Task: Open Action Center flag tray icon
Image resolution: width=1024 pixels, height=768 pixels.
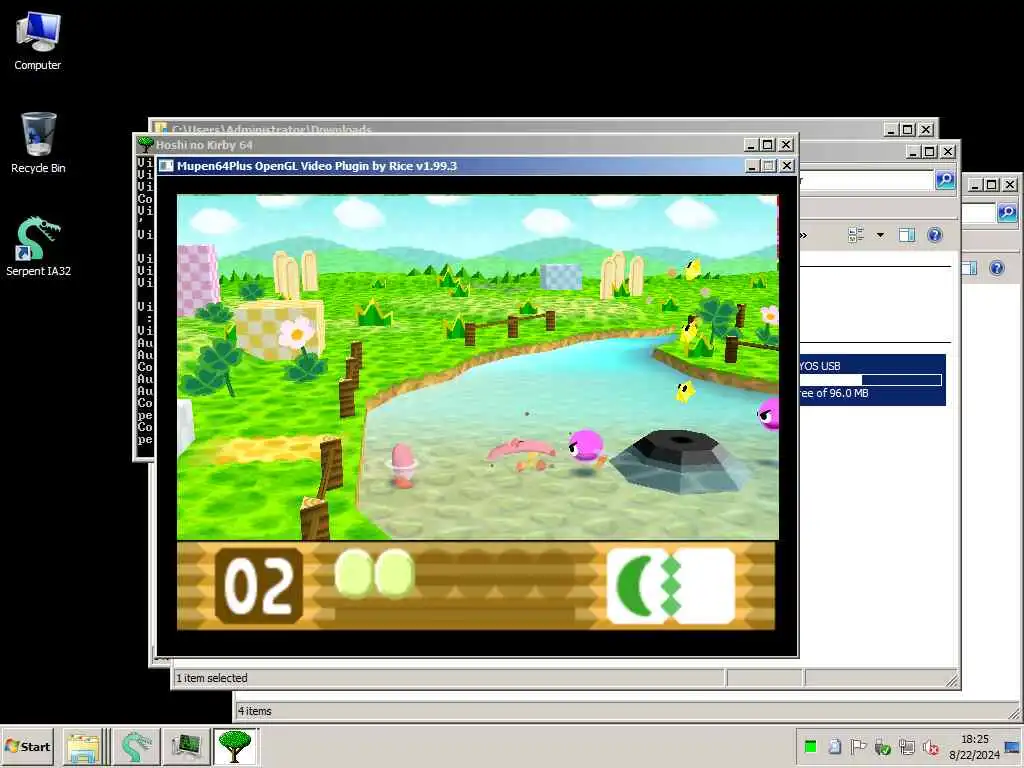Action: pos(858,747)
